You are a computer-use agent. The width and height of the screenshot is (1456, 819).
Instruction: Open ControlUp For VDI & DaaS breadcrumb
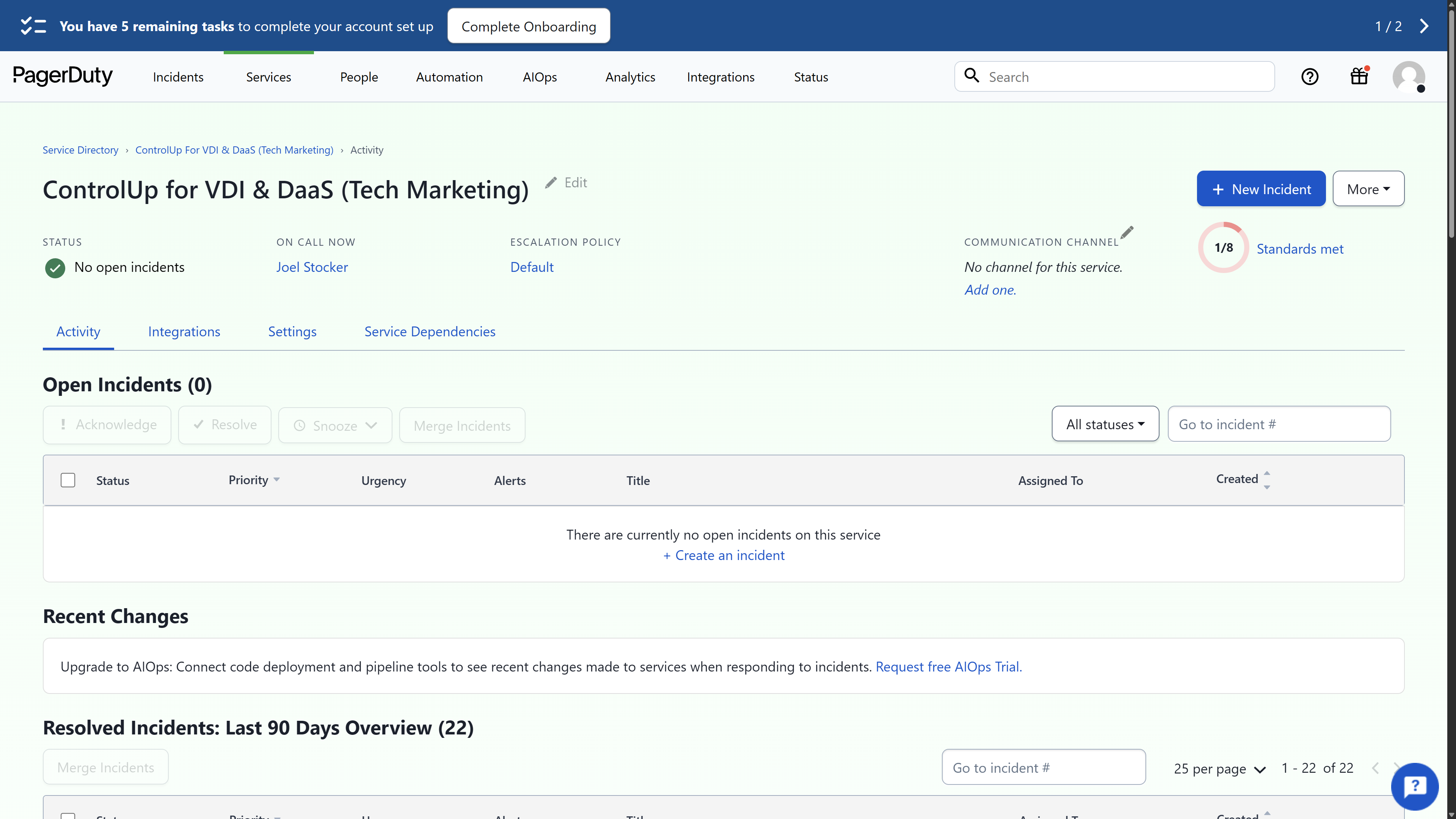tap(234, 150)
